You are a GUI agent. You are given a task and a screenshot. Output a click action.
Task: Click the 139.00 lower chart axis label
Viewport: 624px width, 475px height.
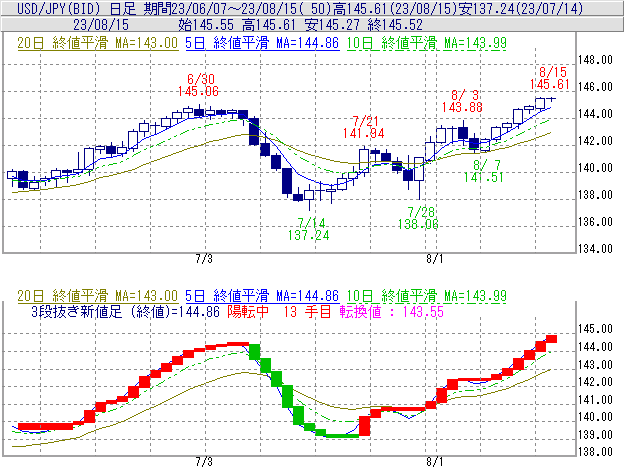(x=595, y=435)
